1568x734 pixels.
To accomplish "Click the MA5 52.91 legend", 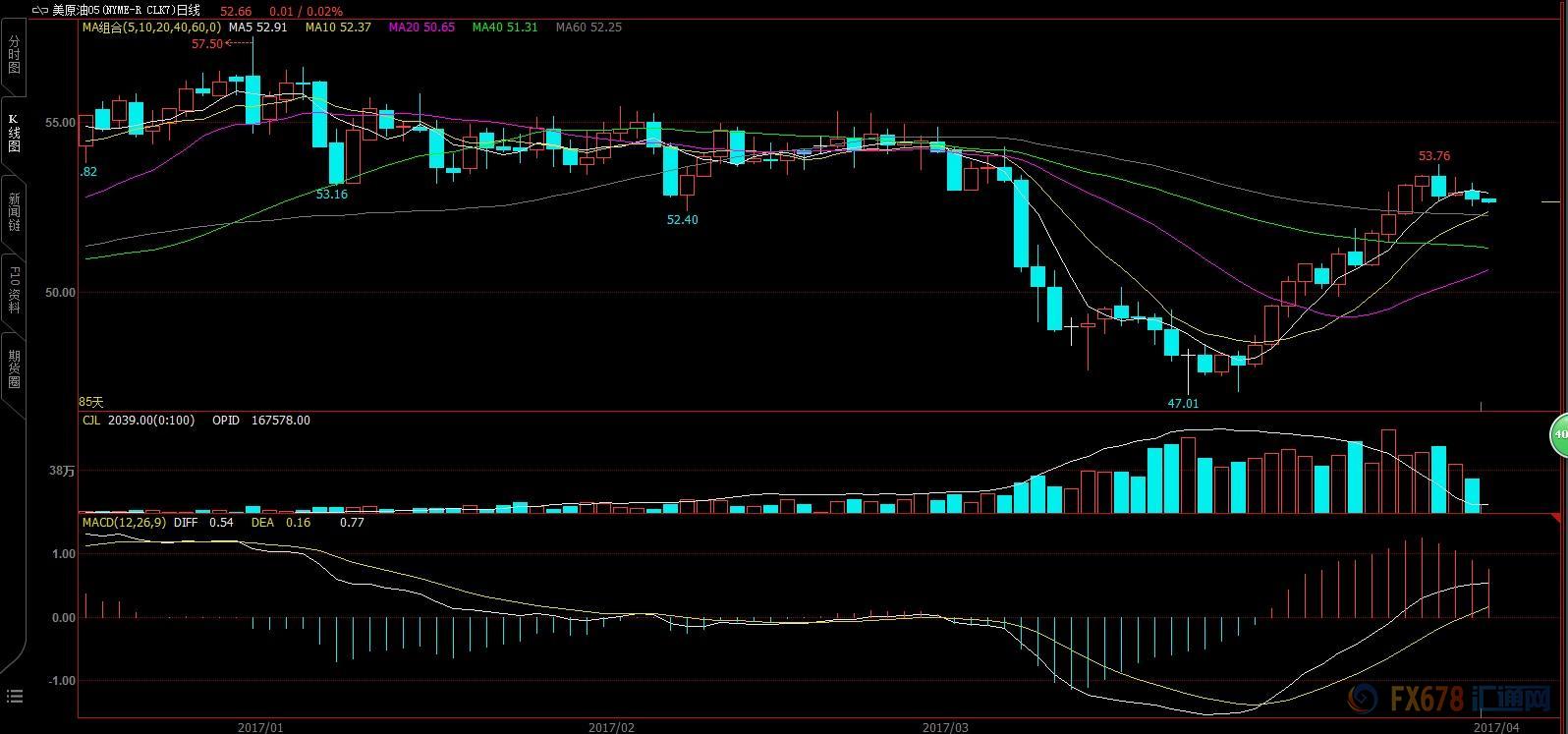I will 258,28.
